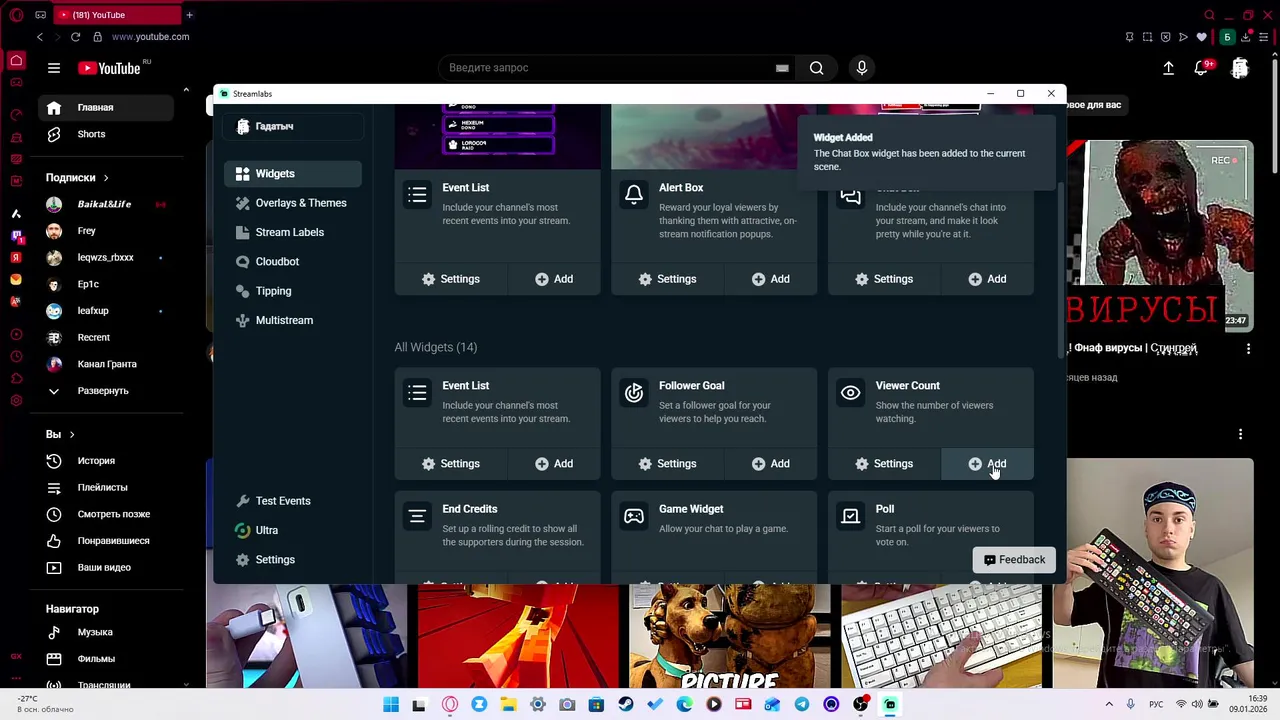Show hidden system tray icons
Image resolution: width=1280 pixels, height=720 pixels.
1109,705
